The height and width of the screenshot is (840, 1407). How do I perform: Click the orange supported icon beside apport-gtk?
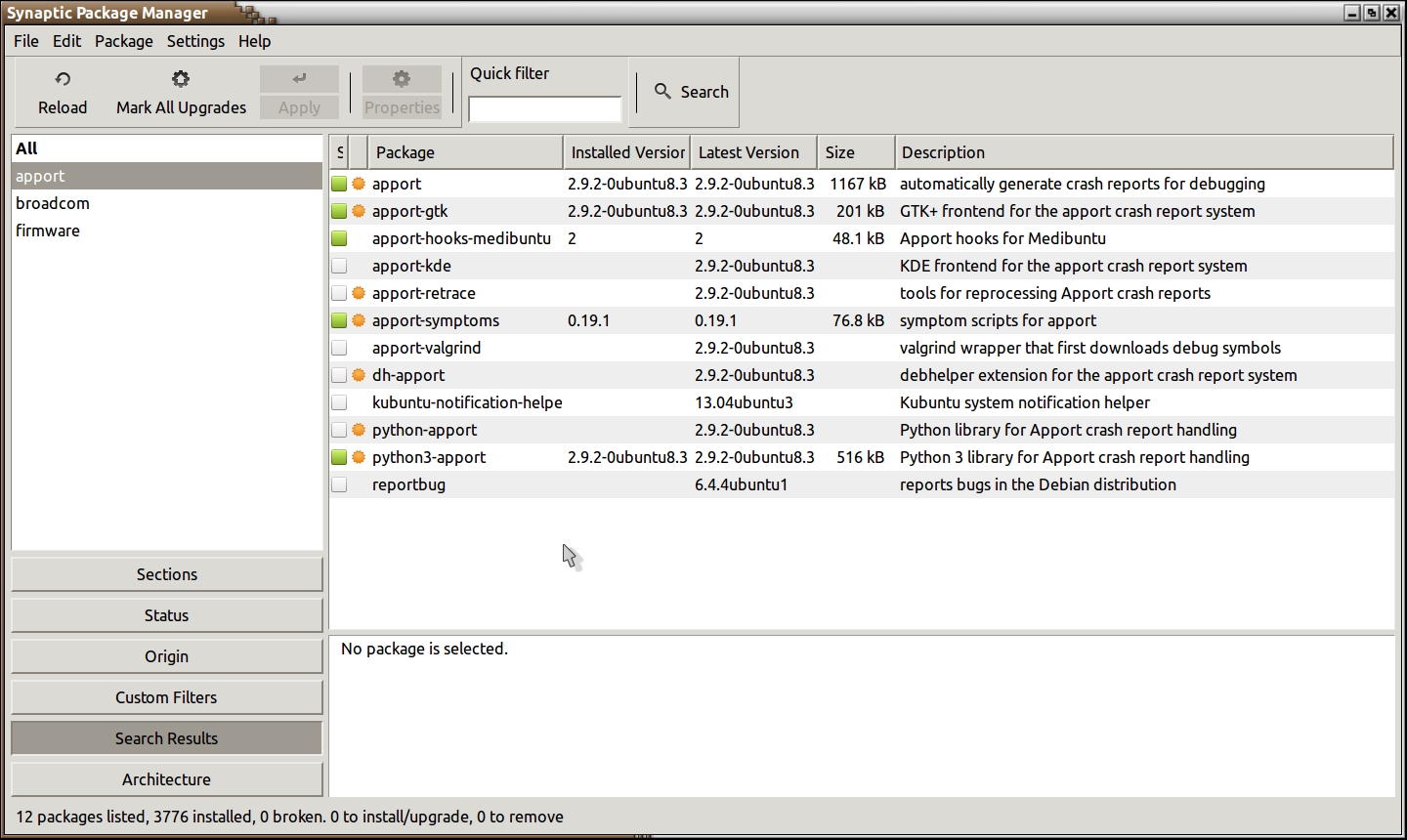[x=359, y=211]
